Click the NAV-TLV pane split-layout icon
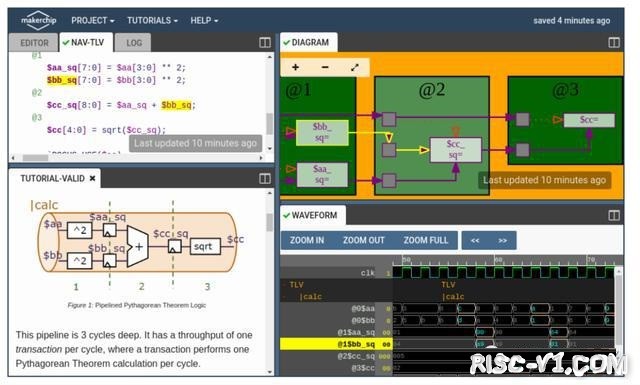This screenshot has height=385, width=640. tap(264, 42)
